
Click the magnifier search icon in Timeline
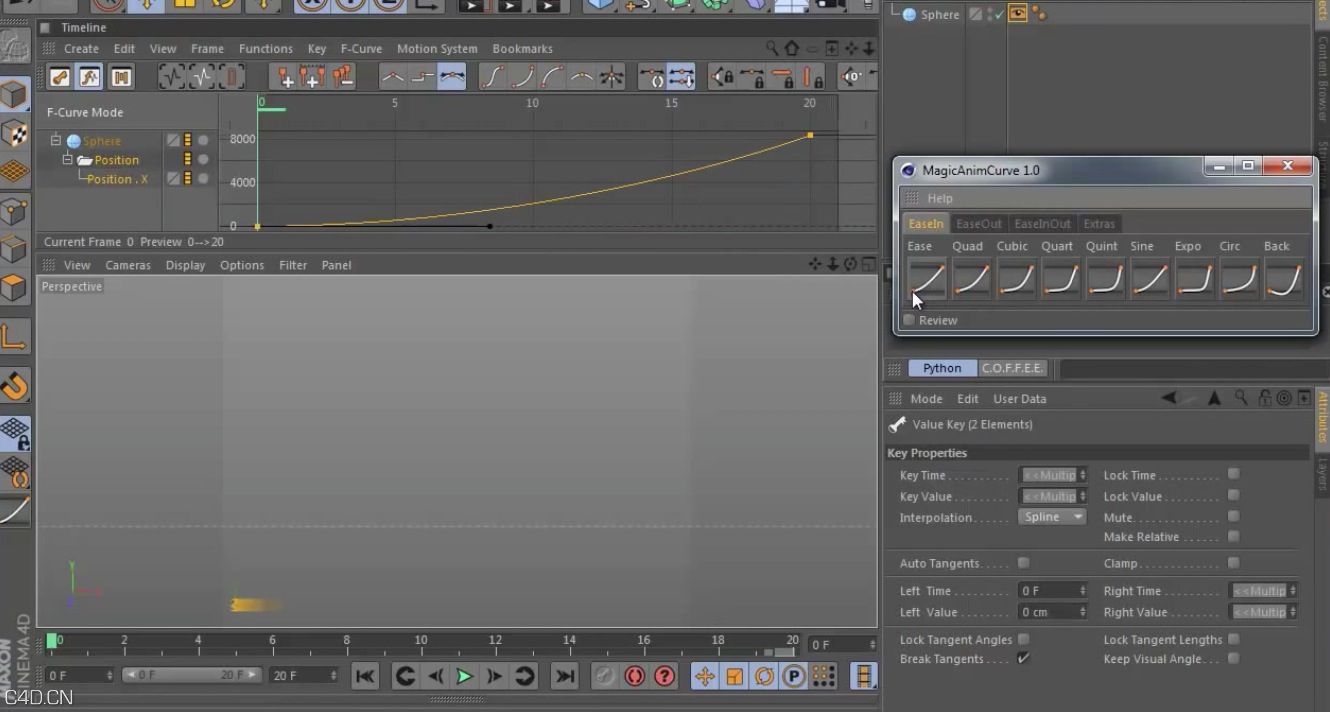[x=771, y=48]
